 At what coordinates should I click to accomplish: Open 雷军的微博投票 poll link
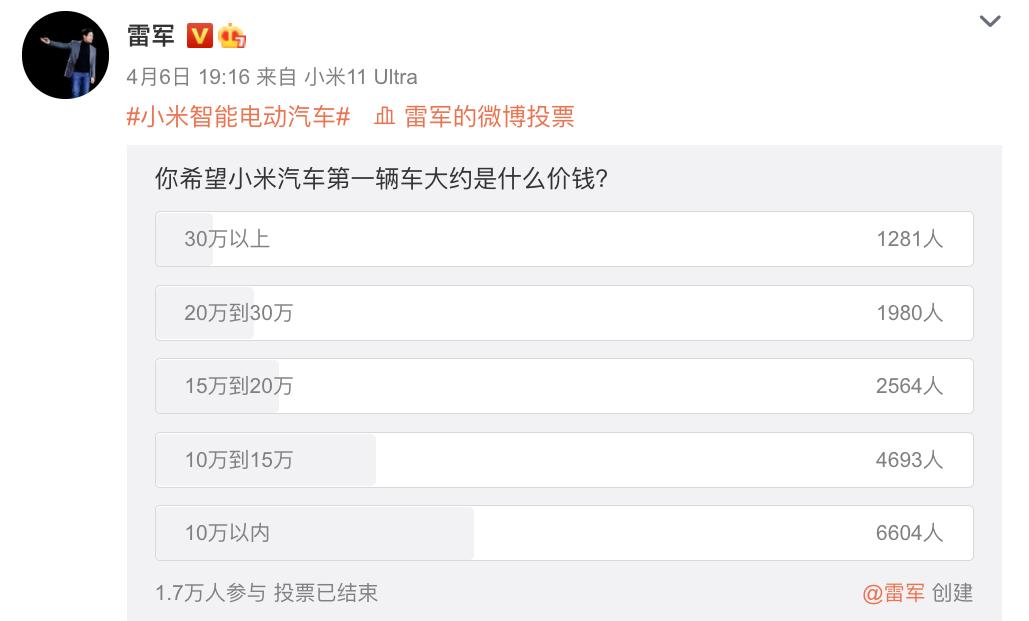[x=489, y=117]
